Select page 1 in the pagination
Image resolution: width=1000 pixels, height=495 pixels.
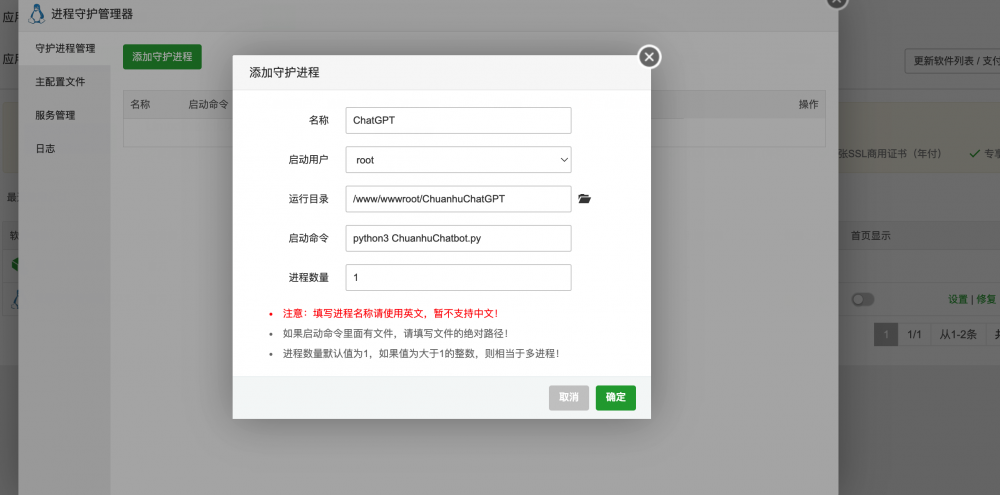(885, 335)
